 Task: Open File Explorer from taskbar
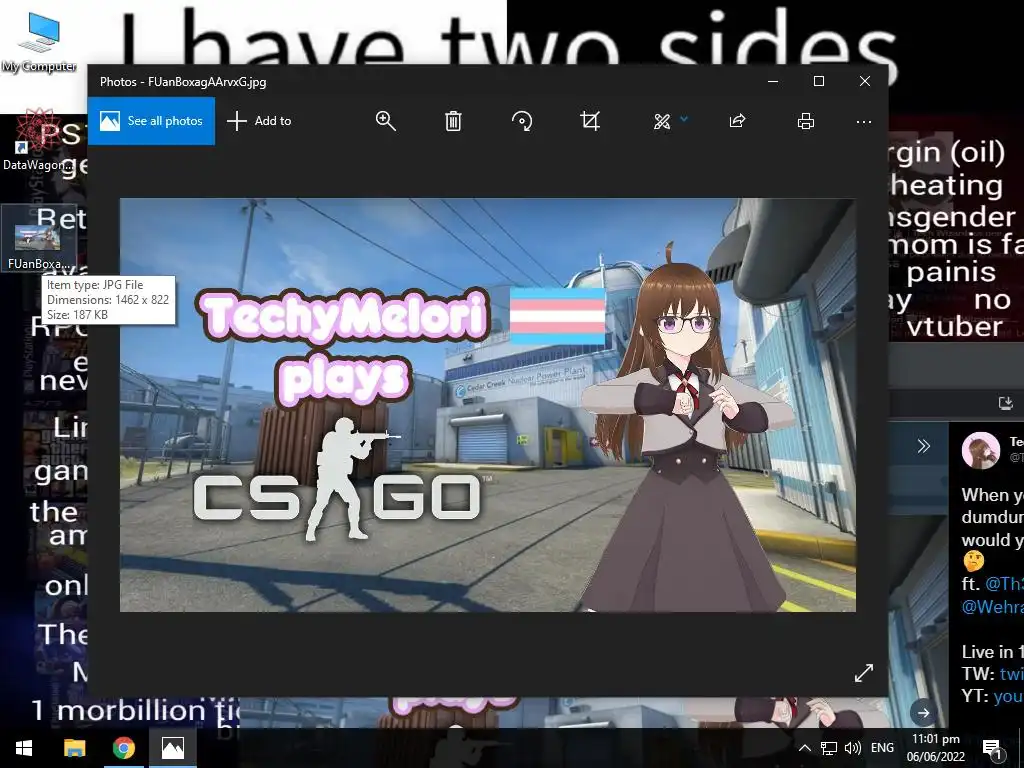coord(74,748)
